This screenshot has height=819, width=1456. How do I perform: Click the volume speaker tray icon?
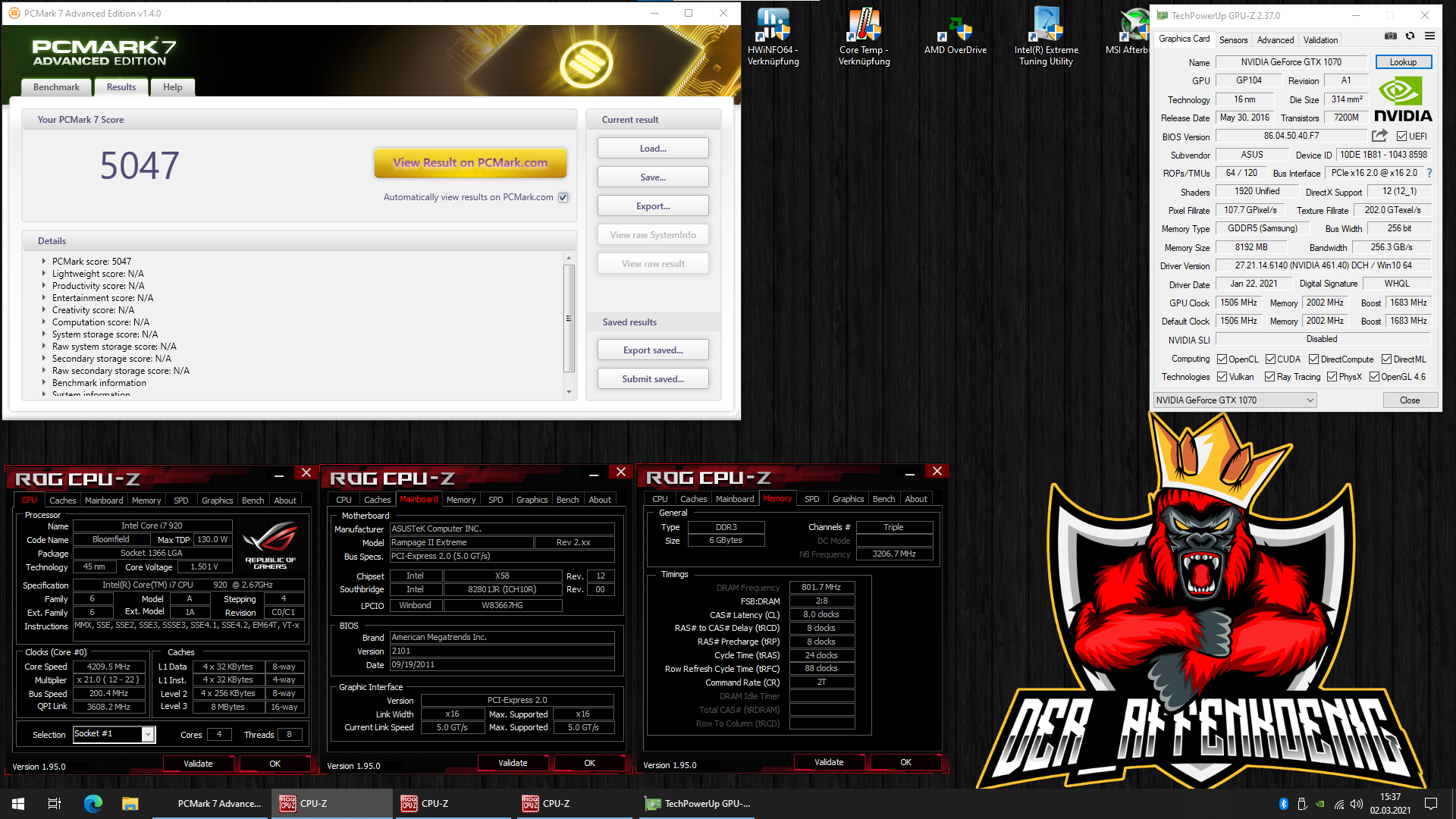click(1357, 804)
